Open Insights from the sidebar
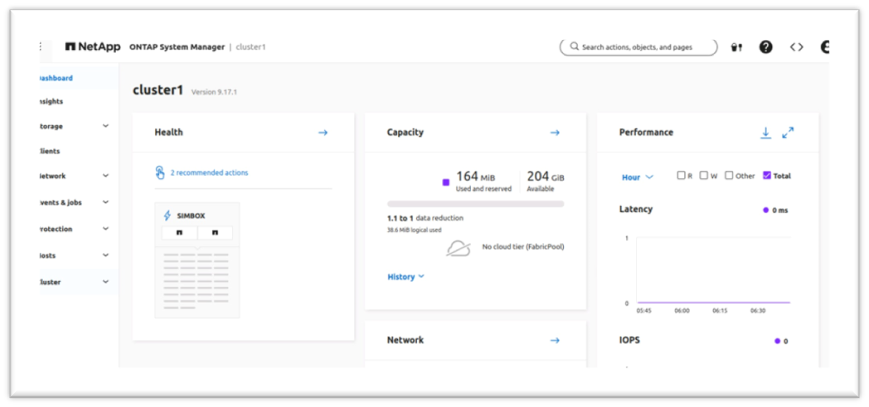Viewport: 869px width, 407px height. pos(51,101)
